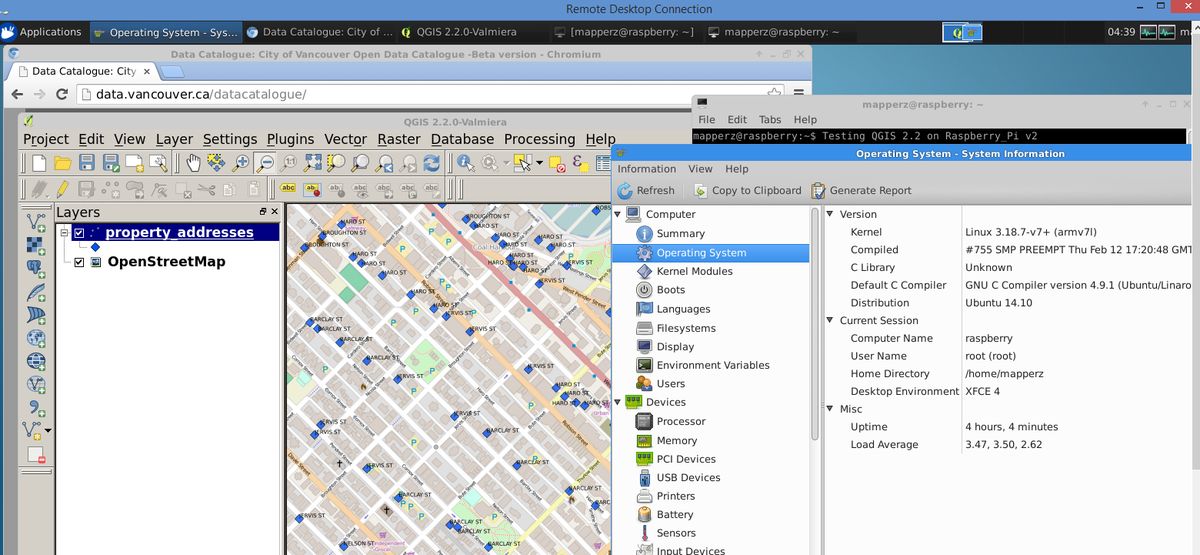The width and height of the screenshot is (1200, 555).
Task: Click the Add Raster Layer icon
Action: 37,245
